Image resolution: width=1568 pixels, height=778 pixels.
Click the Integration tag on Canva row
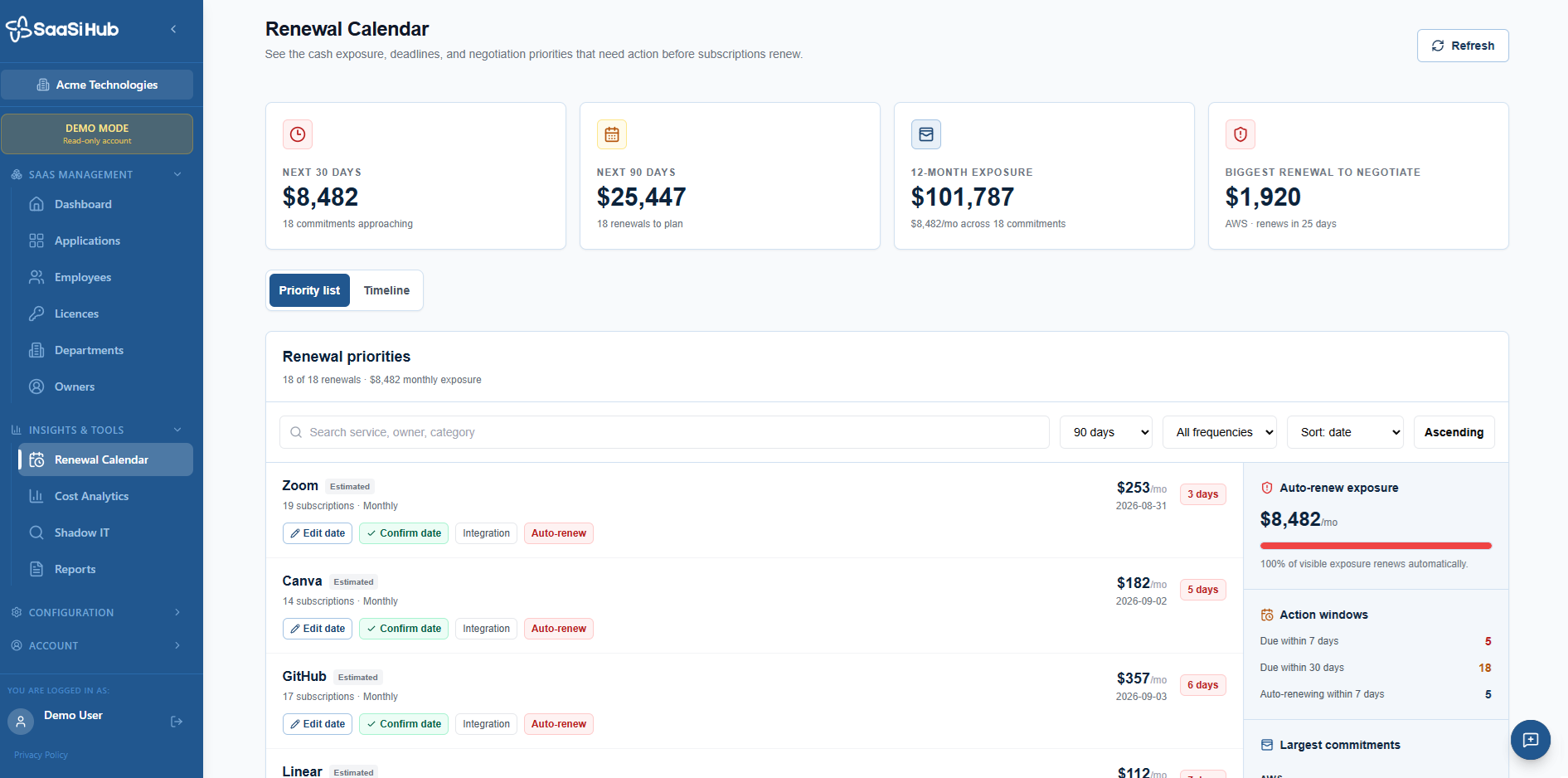click(486, 629)
